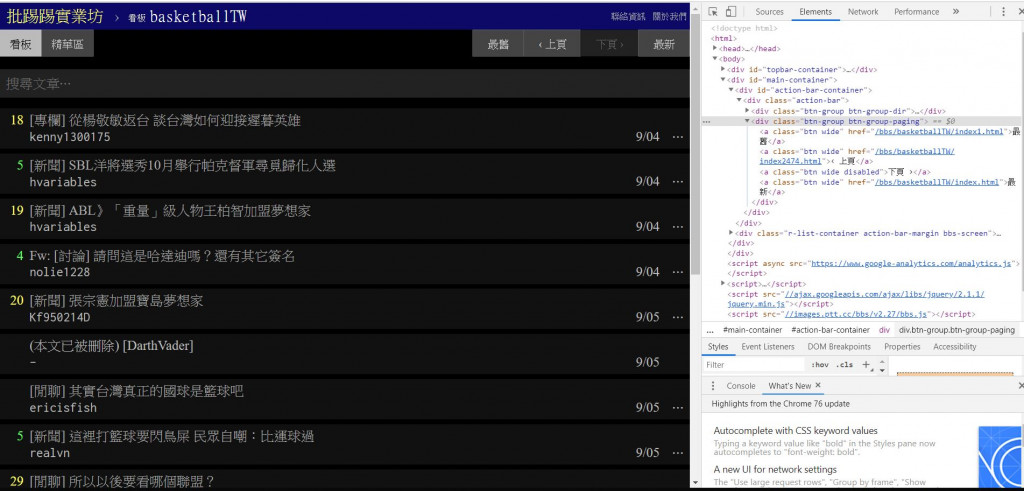The height and width of the screenshot is (491, 1024).
Task: Collapse the main-container div node
Action: [x=723, y=80]
